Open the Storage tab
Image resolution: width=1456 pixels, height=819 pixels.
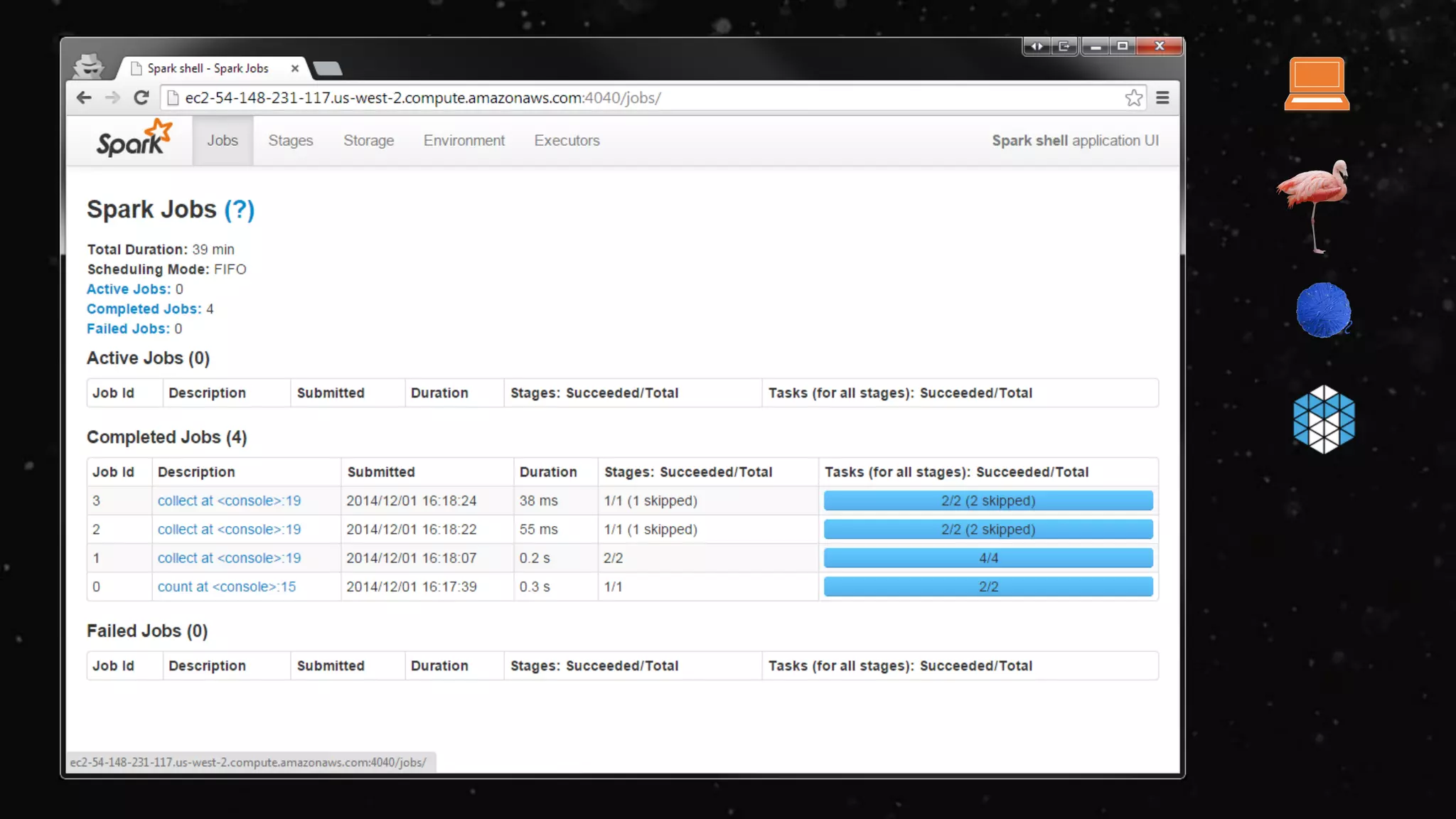(368, 141)
